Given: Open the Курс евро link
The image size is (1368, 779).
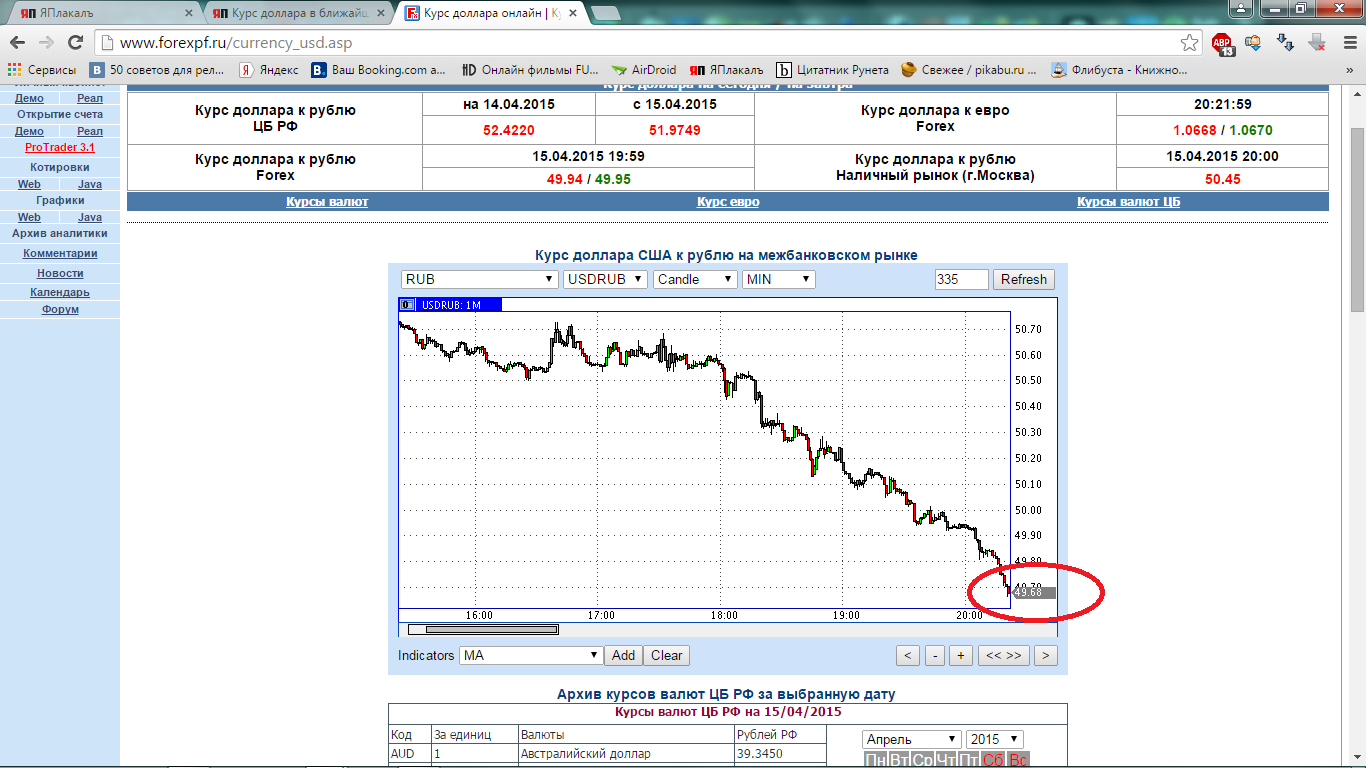Looking at the screenshot, I should [728, 201].
